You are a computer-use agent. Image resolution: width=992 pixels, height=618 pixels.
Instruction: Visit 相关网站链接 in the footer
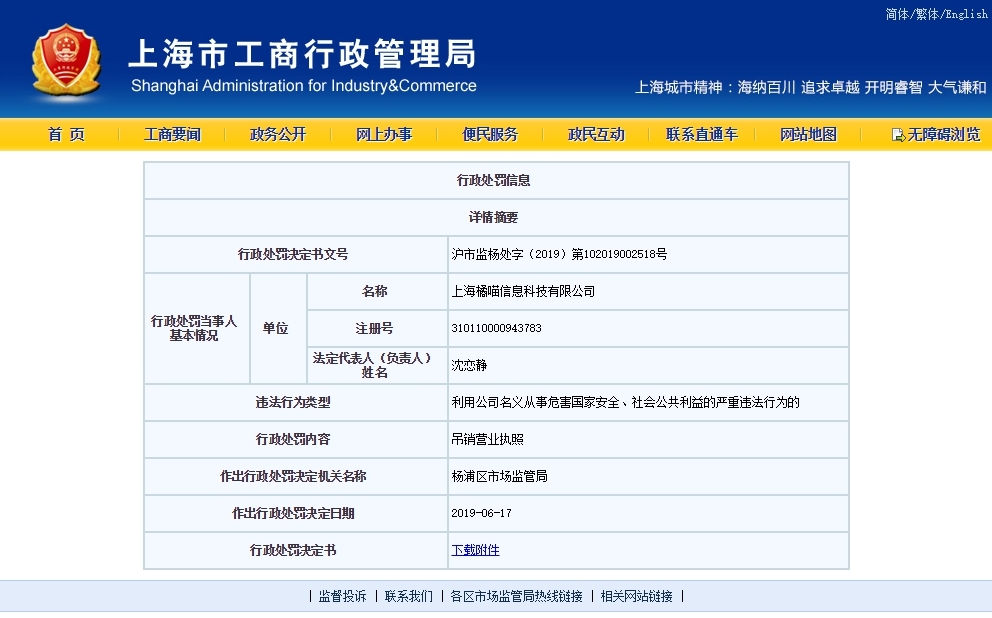click(x=636, y=596)
